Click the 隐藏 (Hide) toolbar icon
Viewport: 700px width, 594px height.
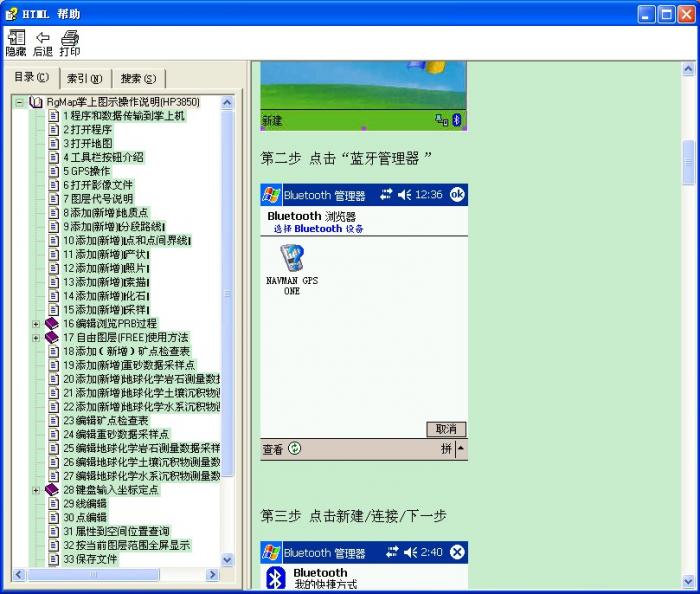tap(16, 38)
